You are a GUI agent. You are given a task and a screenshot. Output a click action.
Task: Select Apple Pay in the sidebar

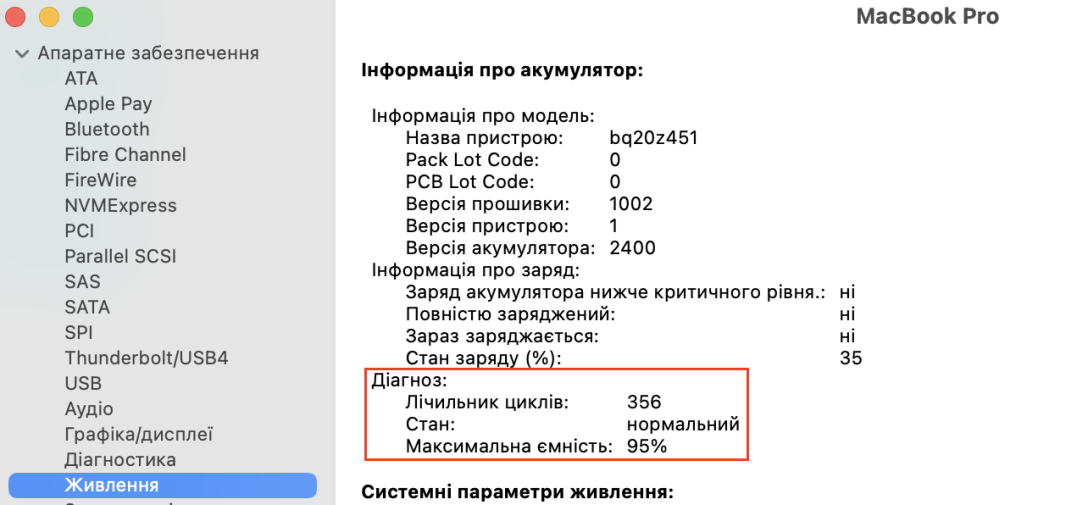(108, 104)
